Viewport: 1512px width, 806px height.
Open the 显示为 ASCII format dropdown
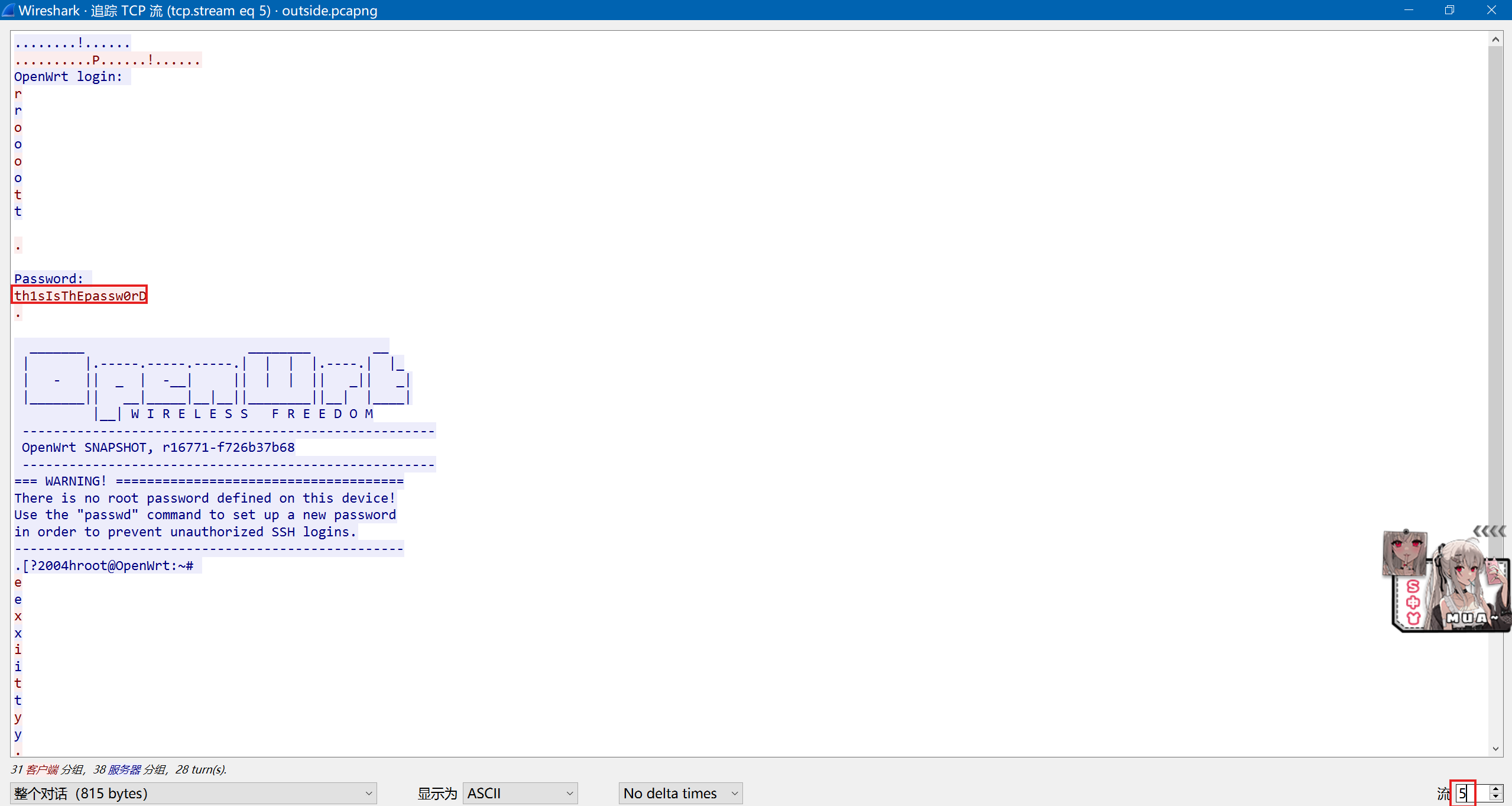pos(520,793)
